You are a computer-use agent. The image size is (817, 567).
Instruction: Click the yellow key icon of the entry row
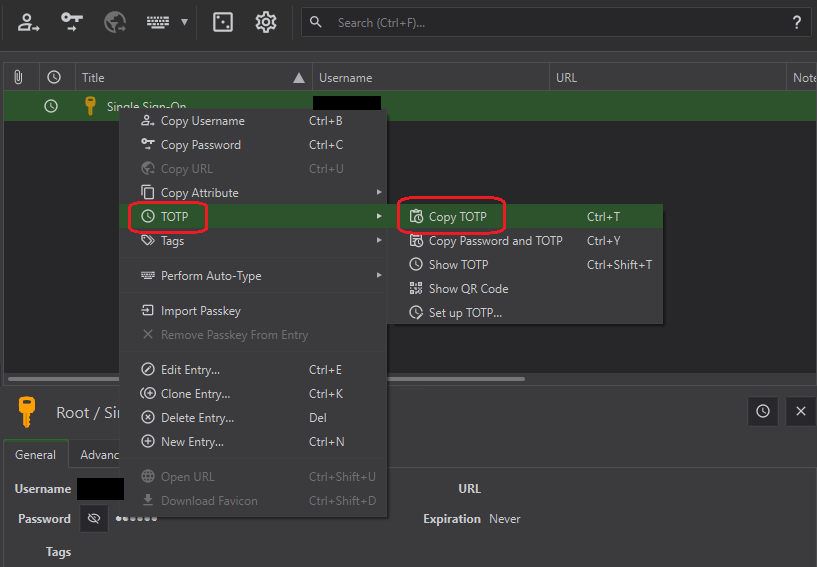click(x=90, y=106)
